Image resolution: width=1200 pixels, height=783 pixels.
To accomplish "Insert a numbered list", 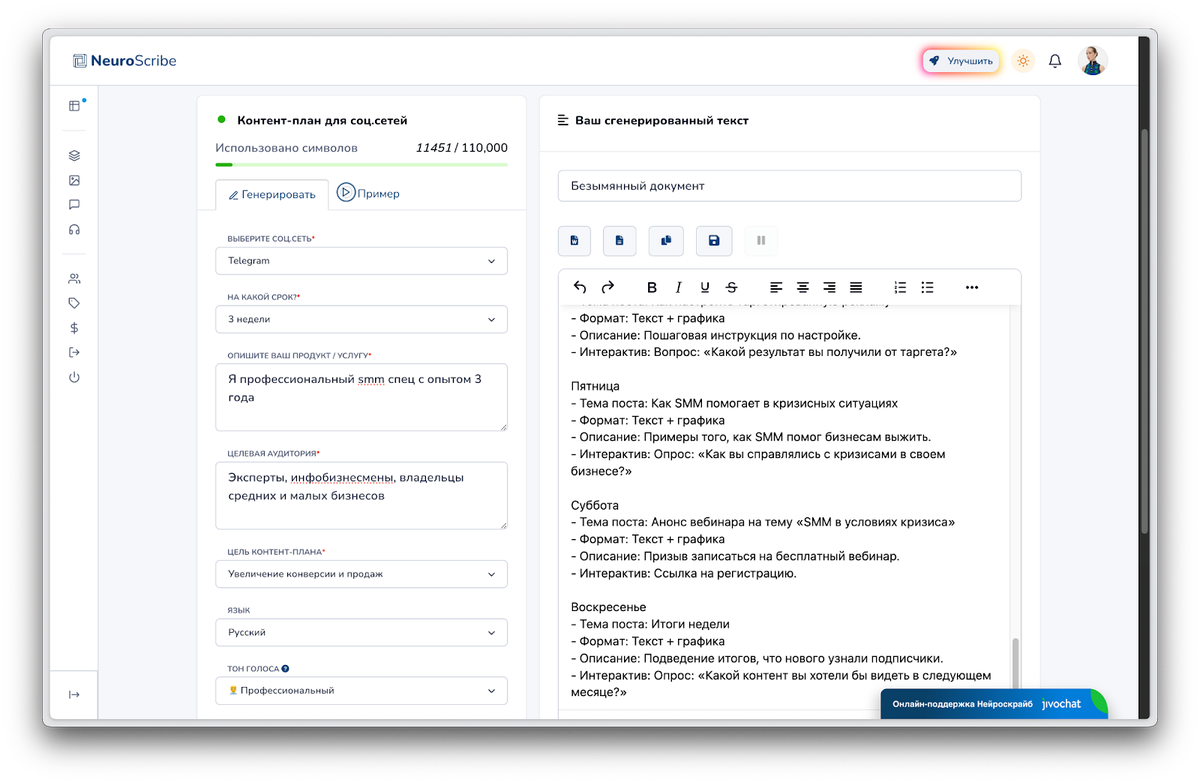I will (900, 287).
